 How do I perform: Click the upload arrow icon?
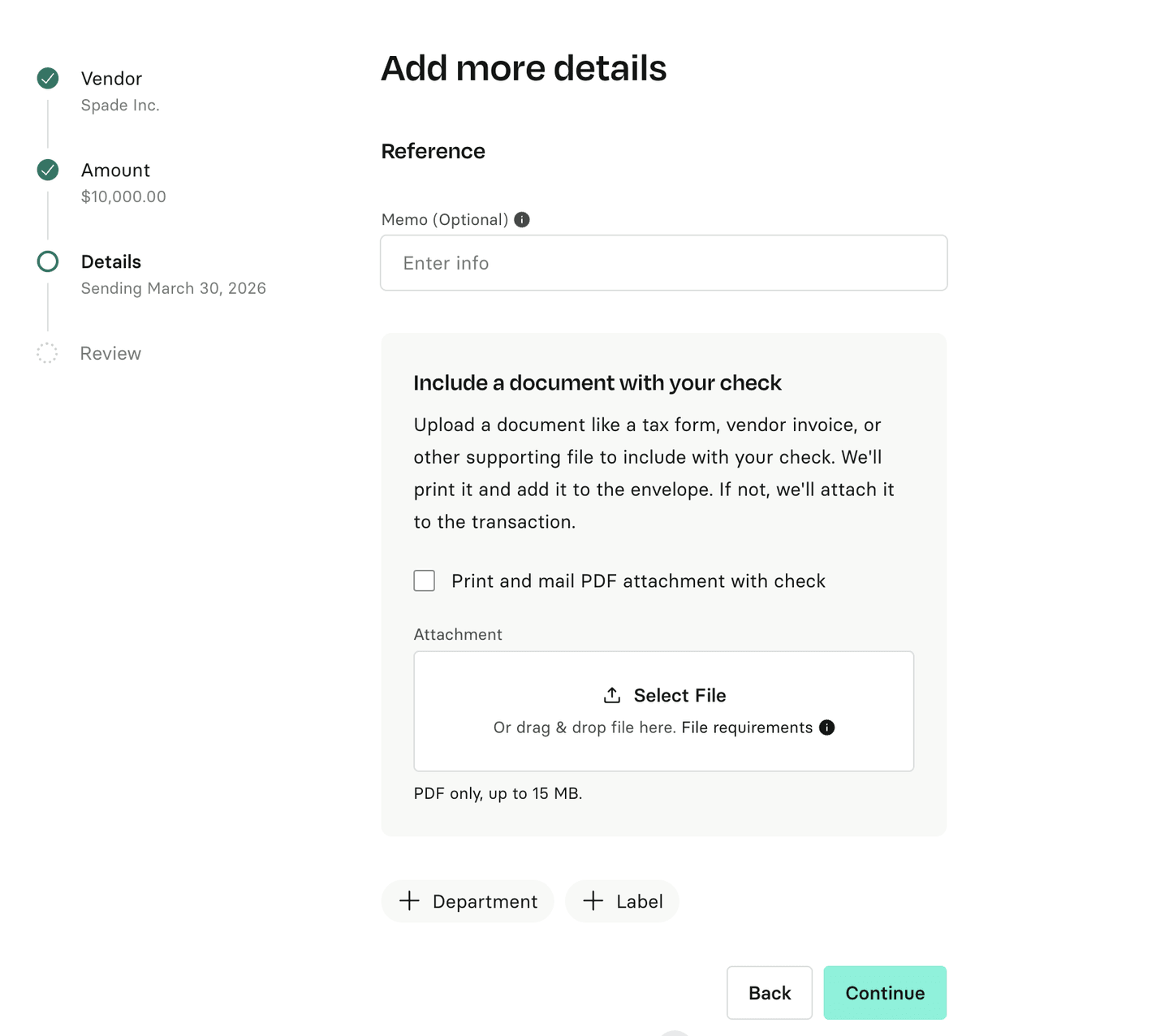click(x=612, y=695)
